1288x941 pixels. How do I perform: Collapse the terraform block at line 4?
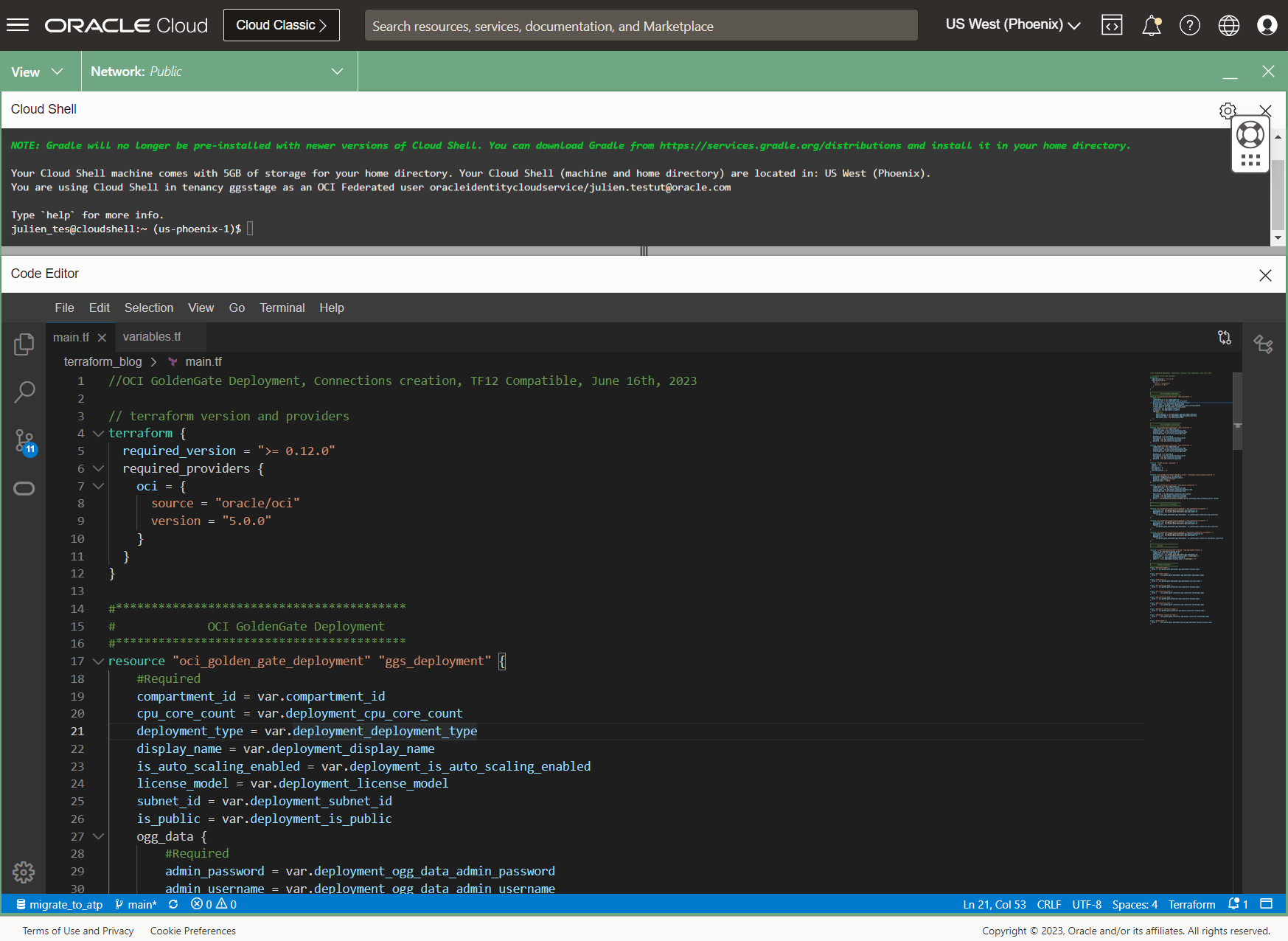pos(98,433)
